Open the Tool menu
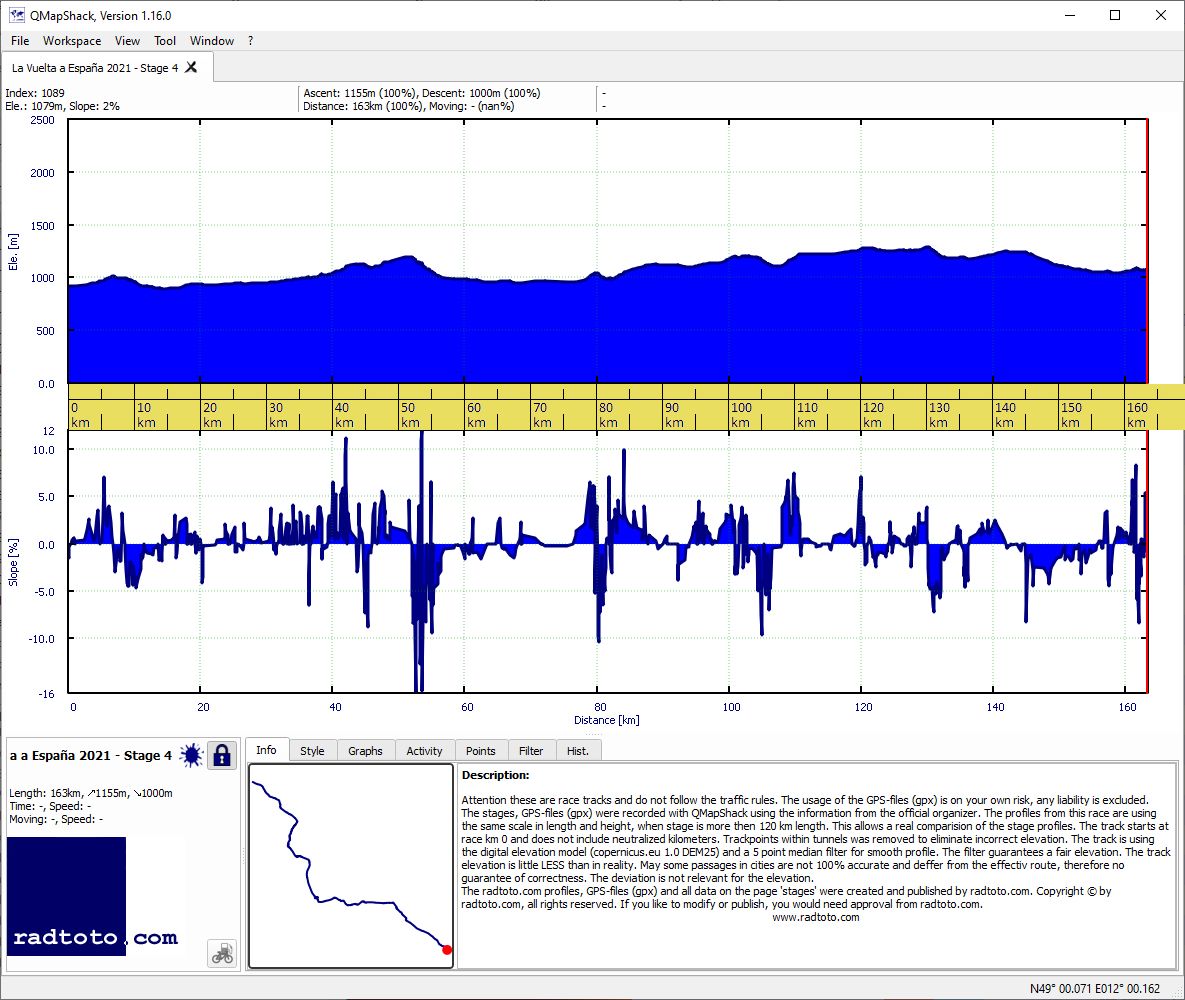 click(x=165, y=41)
